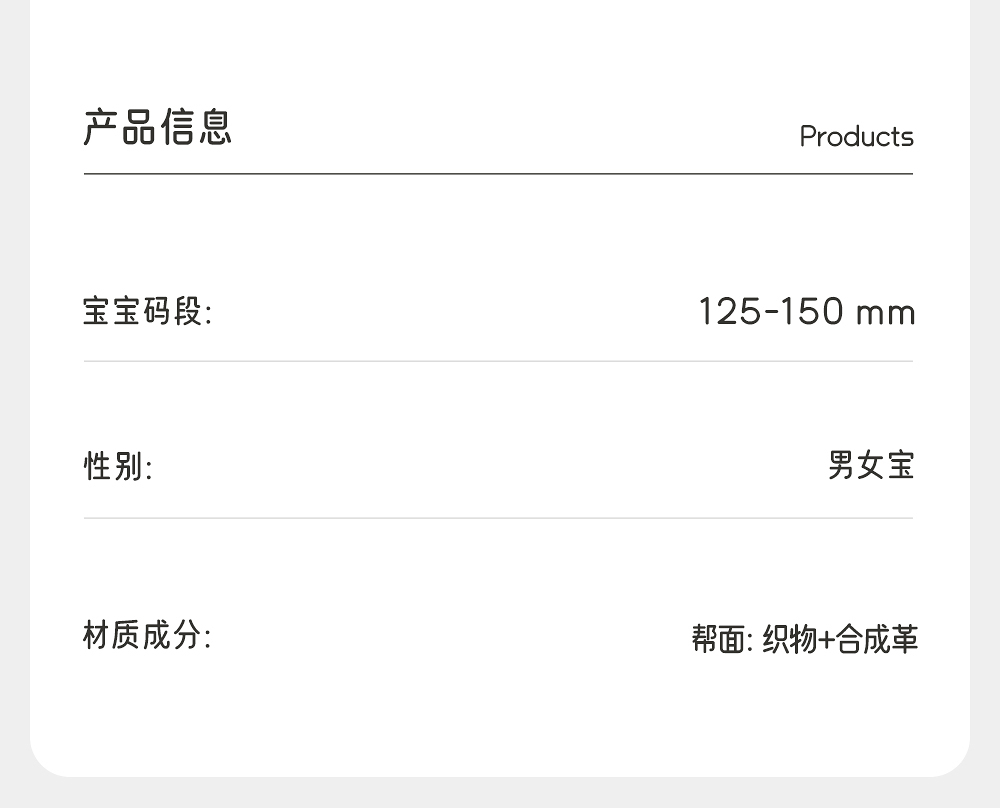
Task: Click the plus sign between materials
Action: (826, 639)
